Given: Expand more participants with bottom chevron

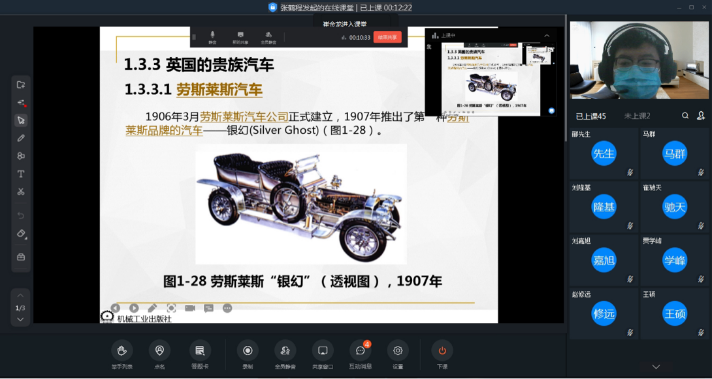Looking at the screenshot, I should tap(656, 366).
